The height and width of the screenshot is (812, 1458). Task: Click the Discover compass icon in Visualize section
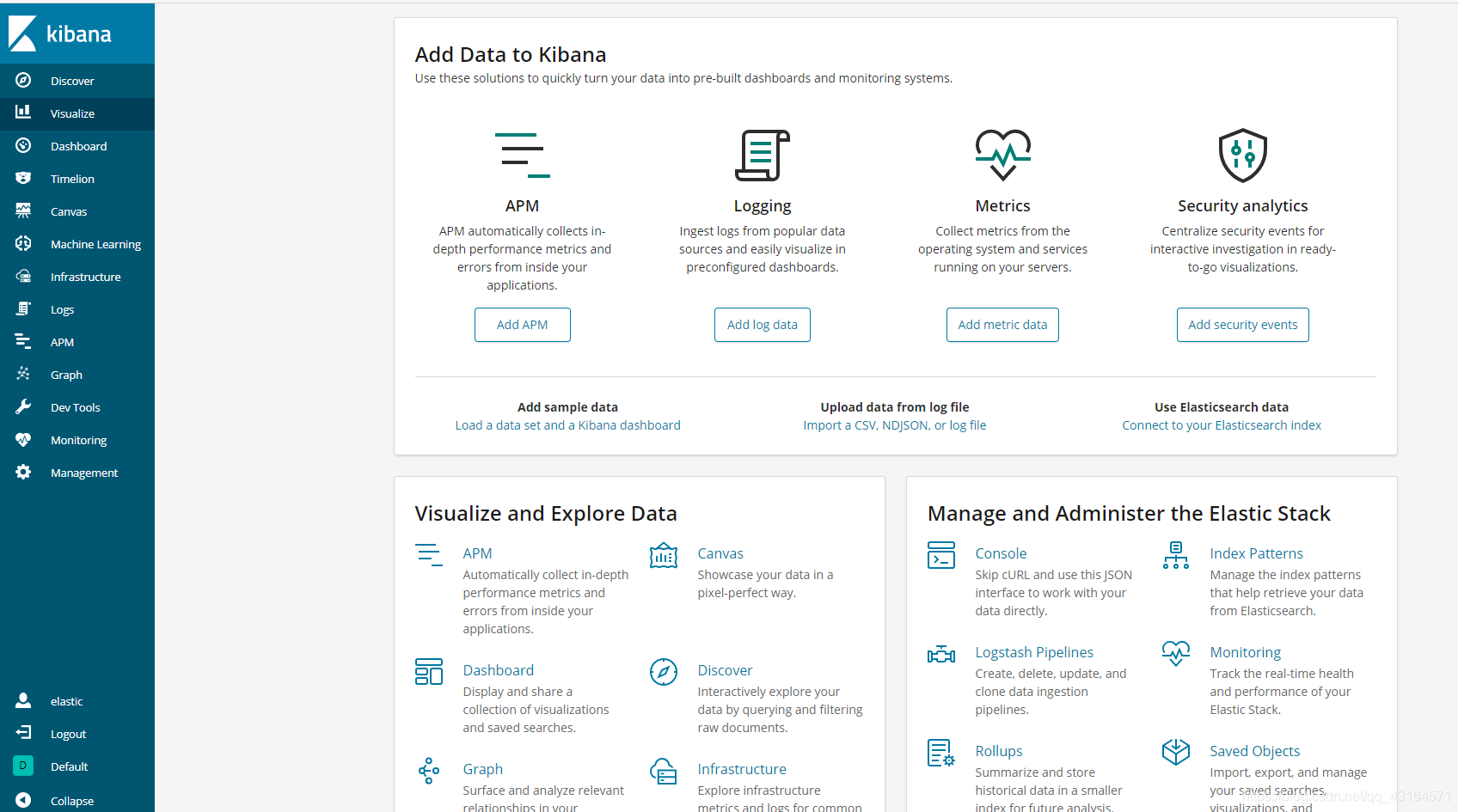664,671
